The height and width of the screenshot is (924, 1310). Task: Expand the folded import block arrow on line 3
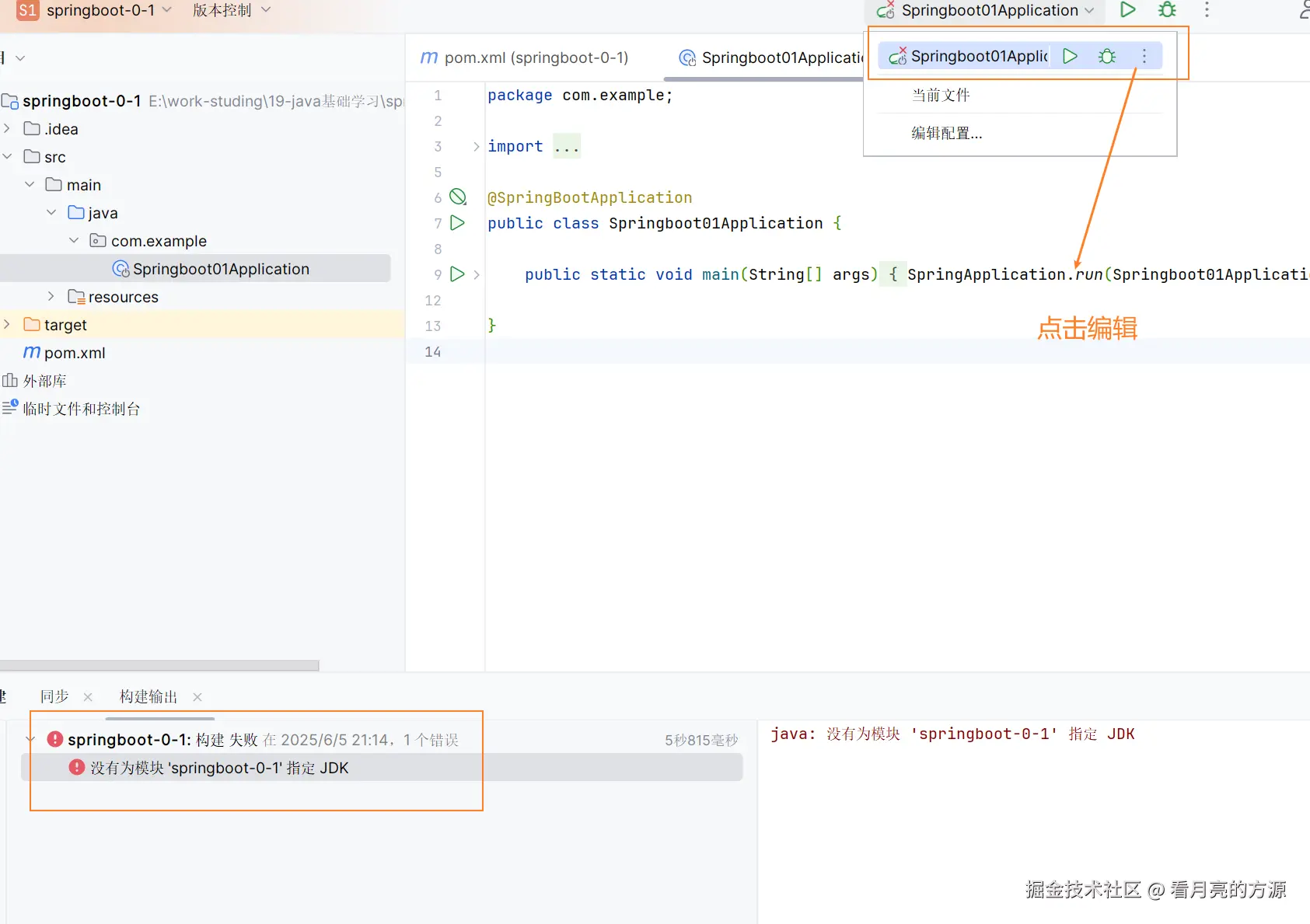(x=476, y=146)
